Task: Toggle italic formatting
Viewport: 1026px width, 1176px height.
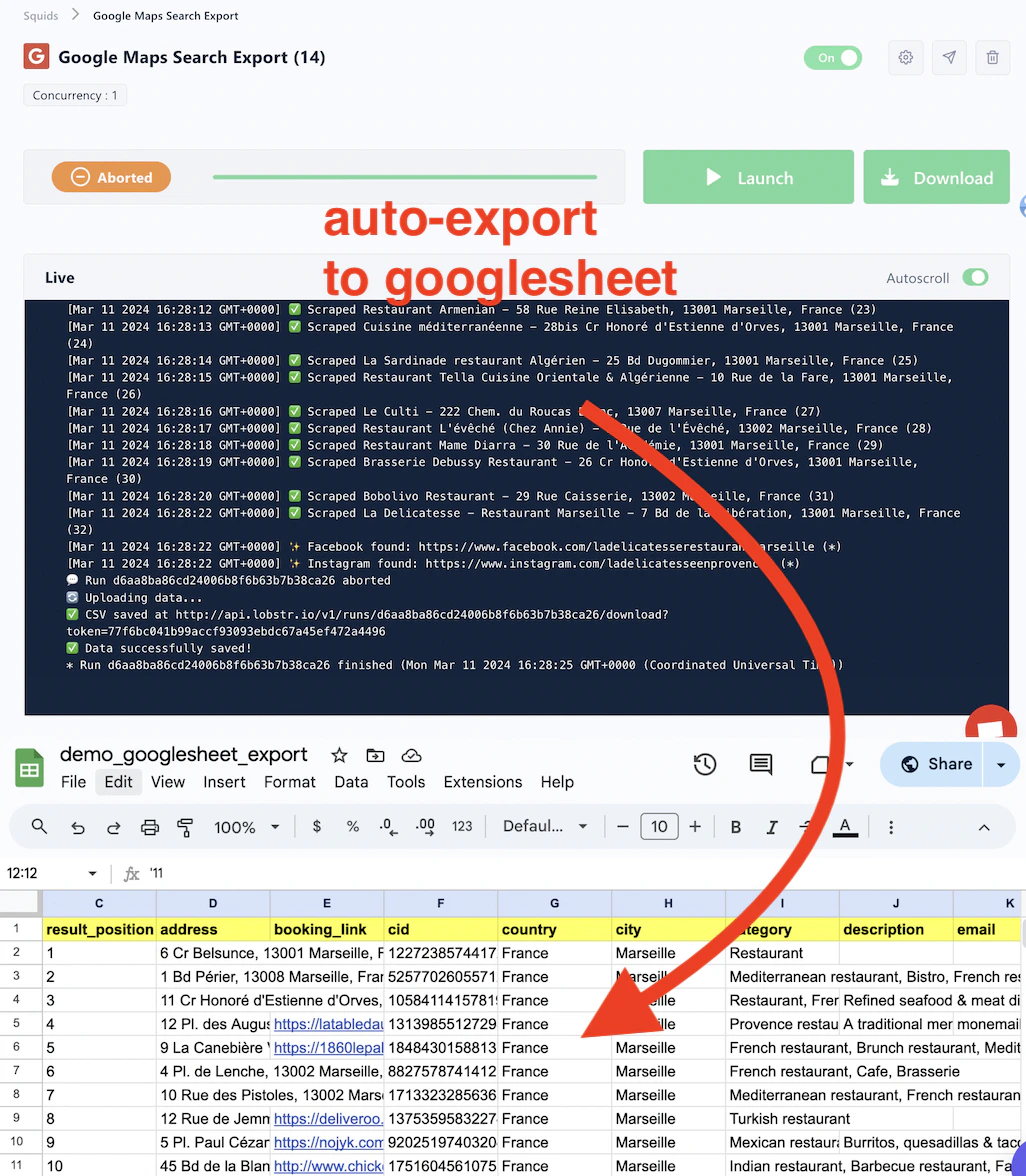Action: pos(772,826)
